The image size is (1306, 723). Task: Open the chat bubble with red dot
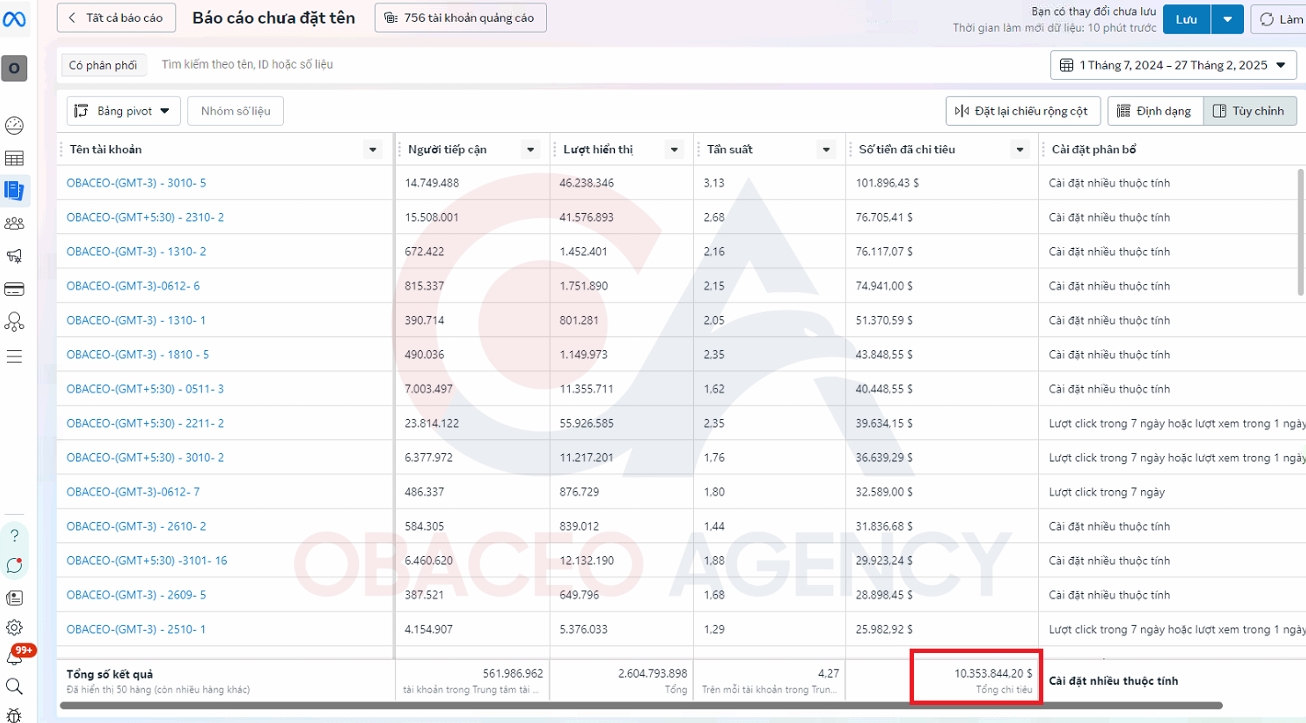click(14, 566)
